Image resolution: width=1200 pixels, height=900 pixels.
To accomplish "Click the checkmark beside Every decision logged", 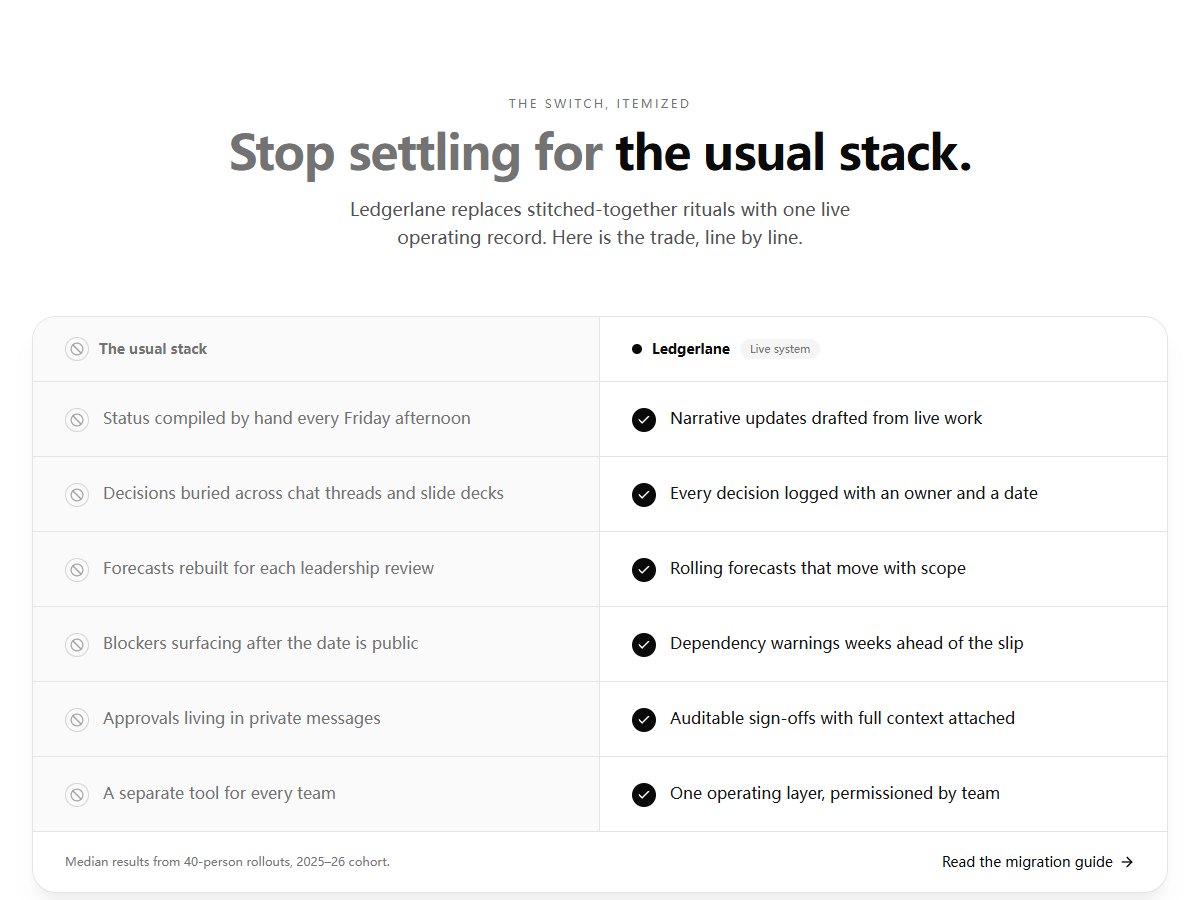I will 644,495.
